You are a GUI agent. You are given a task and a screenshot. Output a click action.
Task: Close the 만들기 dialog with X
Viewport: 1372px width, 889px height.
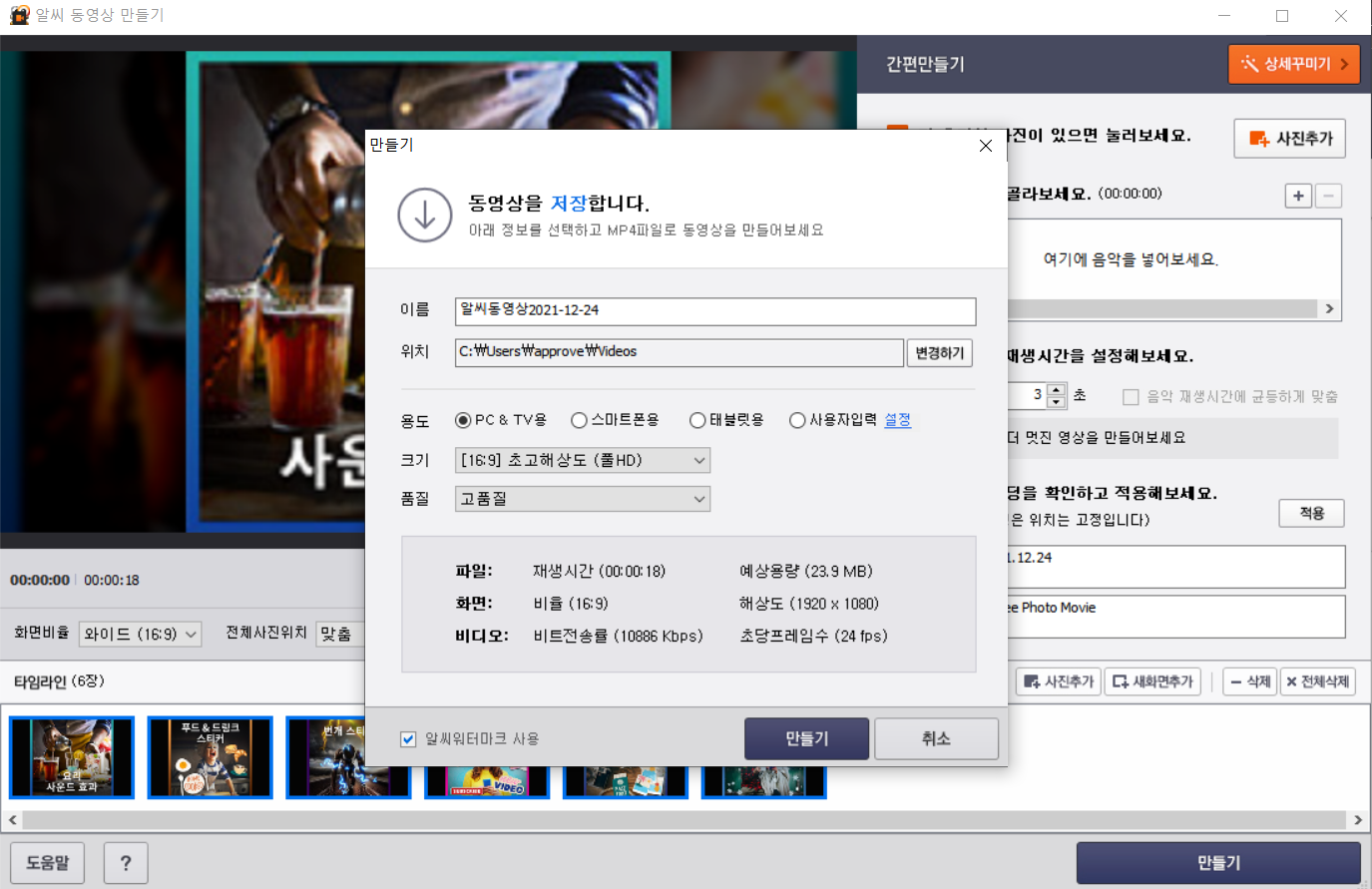pyautogui.click(x=986, y=146)
